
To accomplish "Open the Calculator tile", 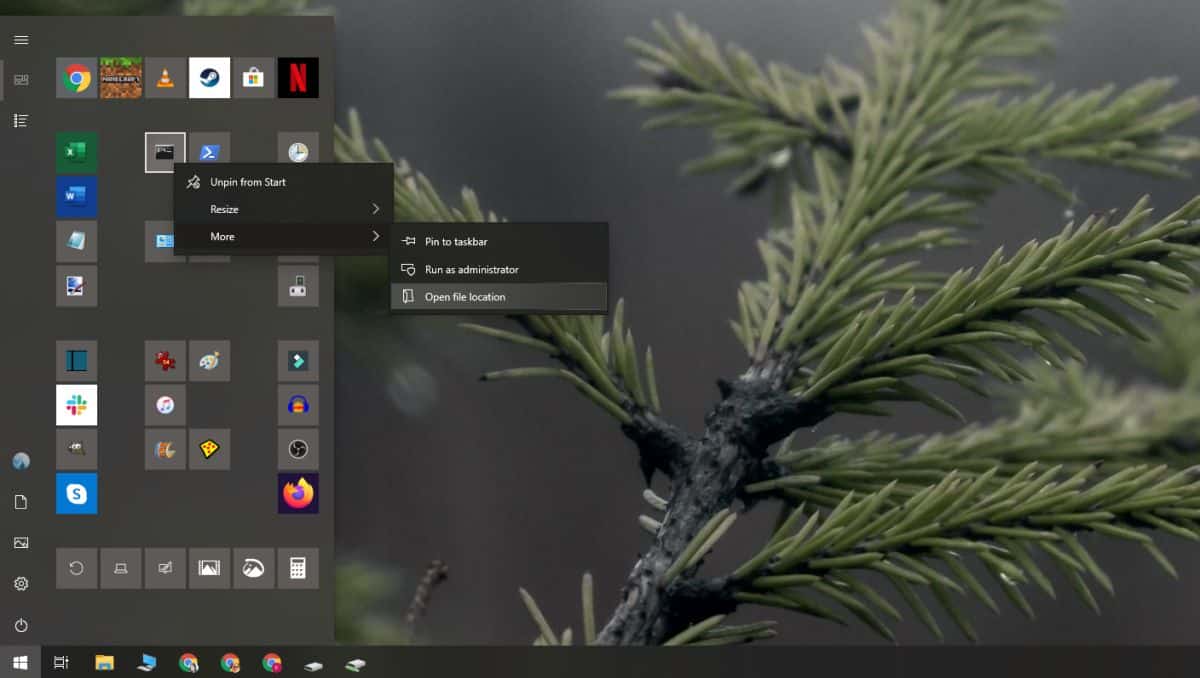I will (x=298, y=568).
